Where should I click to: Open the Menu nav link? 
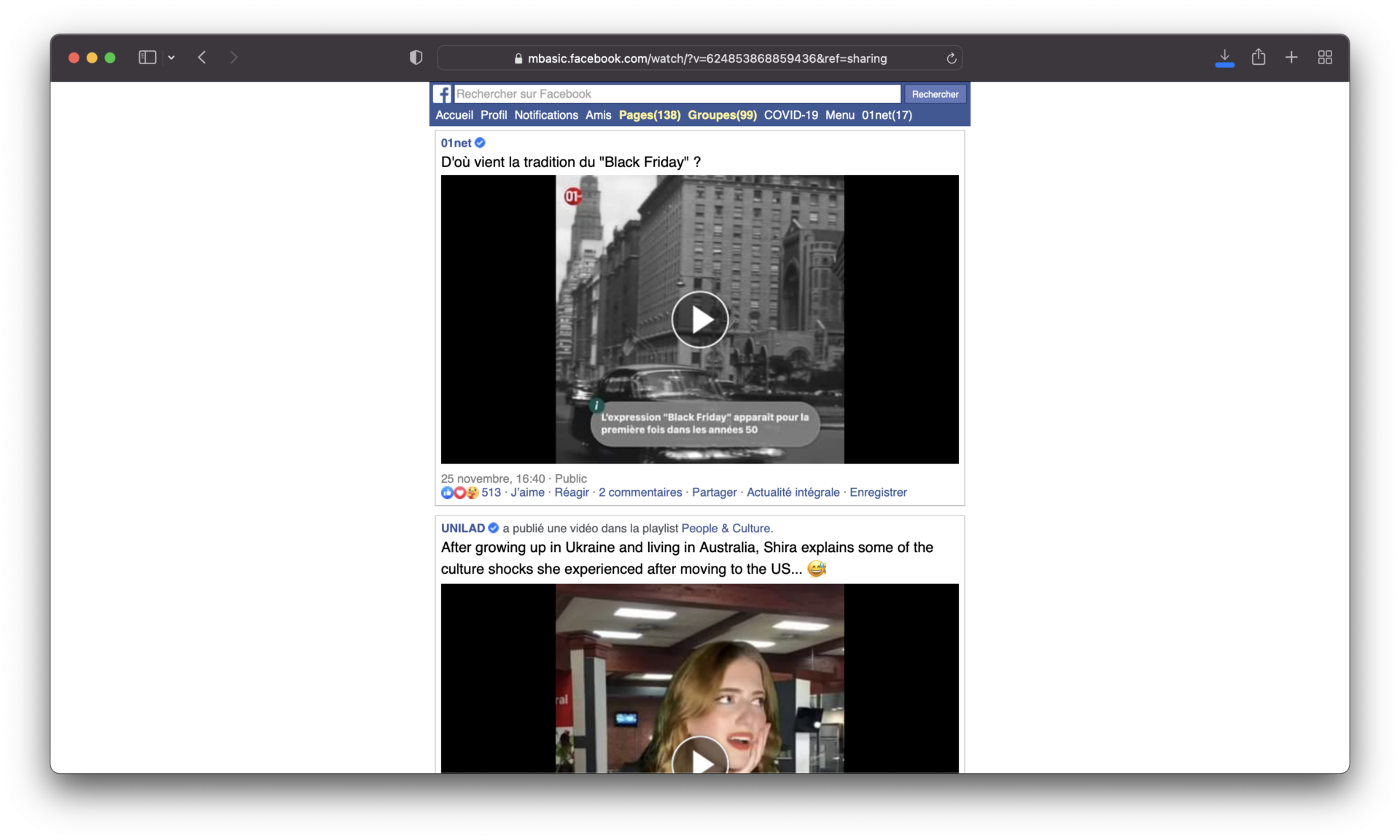[840, 115]
